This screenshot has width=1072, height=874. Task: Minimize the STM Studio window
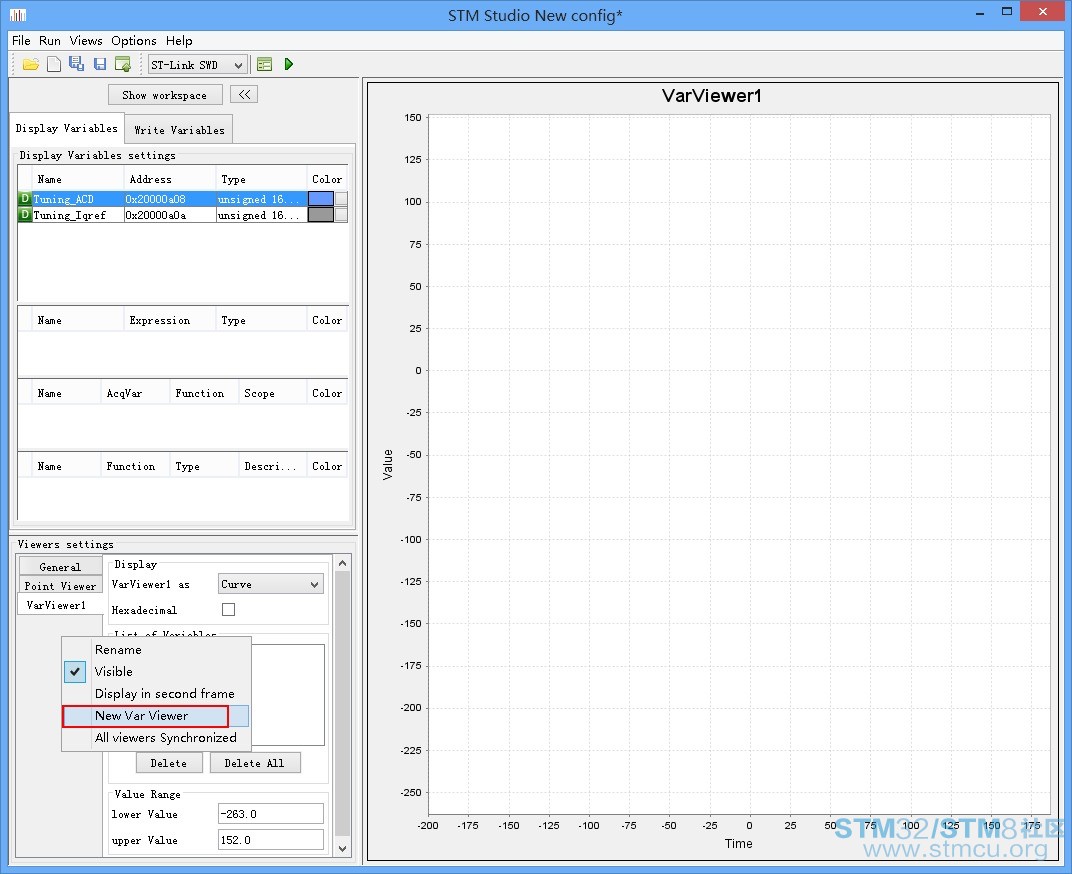click(980, 13)
